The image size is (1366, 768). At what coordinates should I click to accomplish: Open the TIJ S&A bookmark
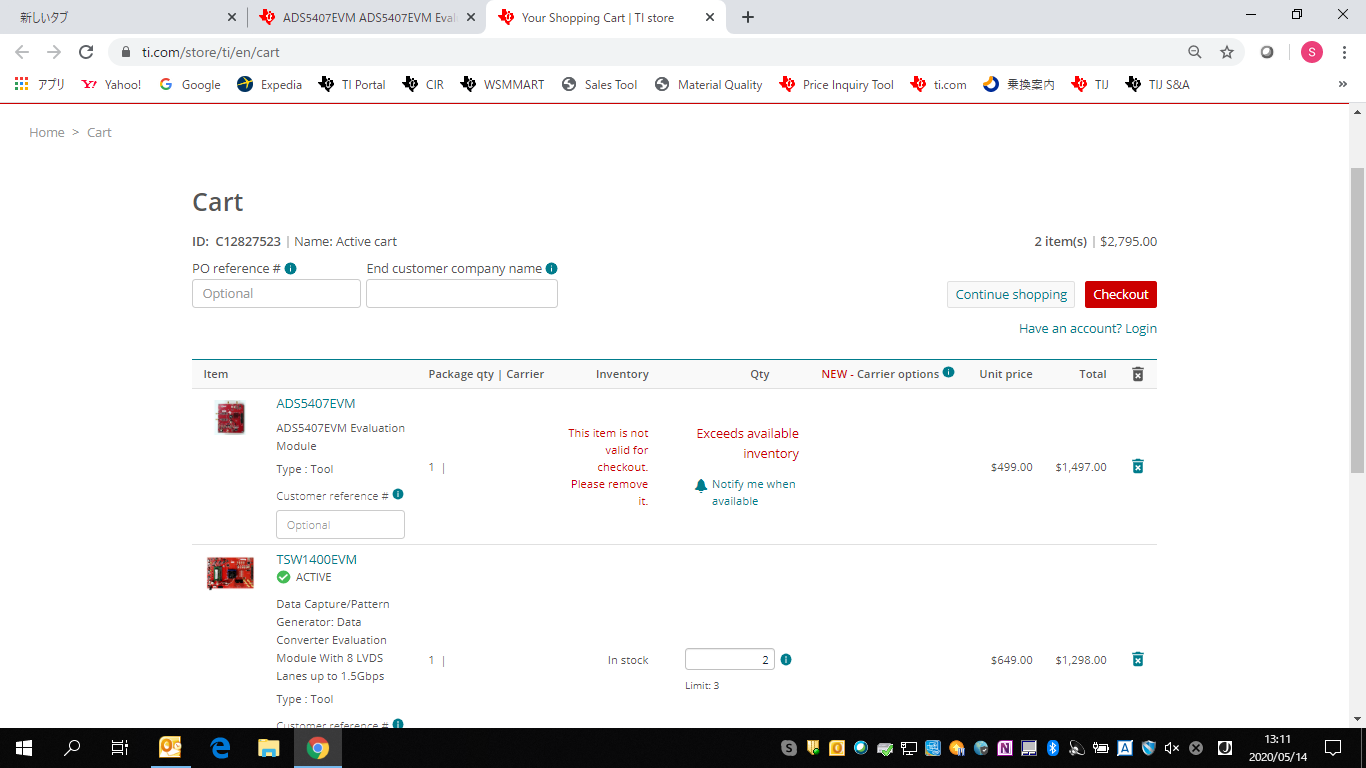tap(1158, 85)
